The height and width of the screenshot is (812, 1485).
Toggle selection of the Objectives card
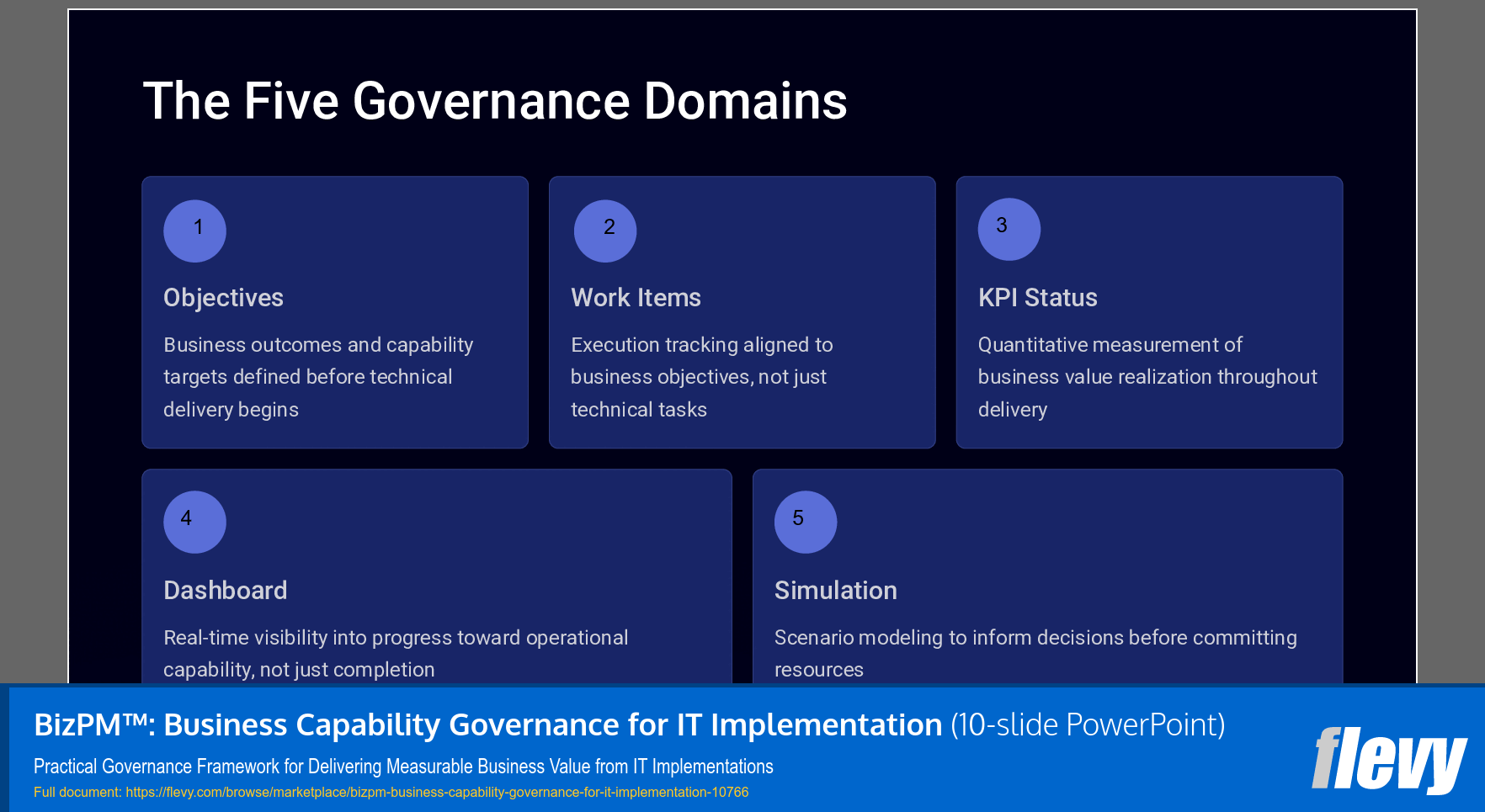pos(335,311)
